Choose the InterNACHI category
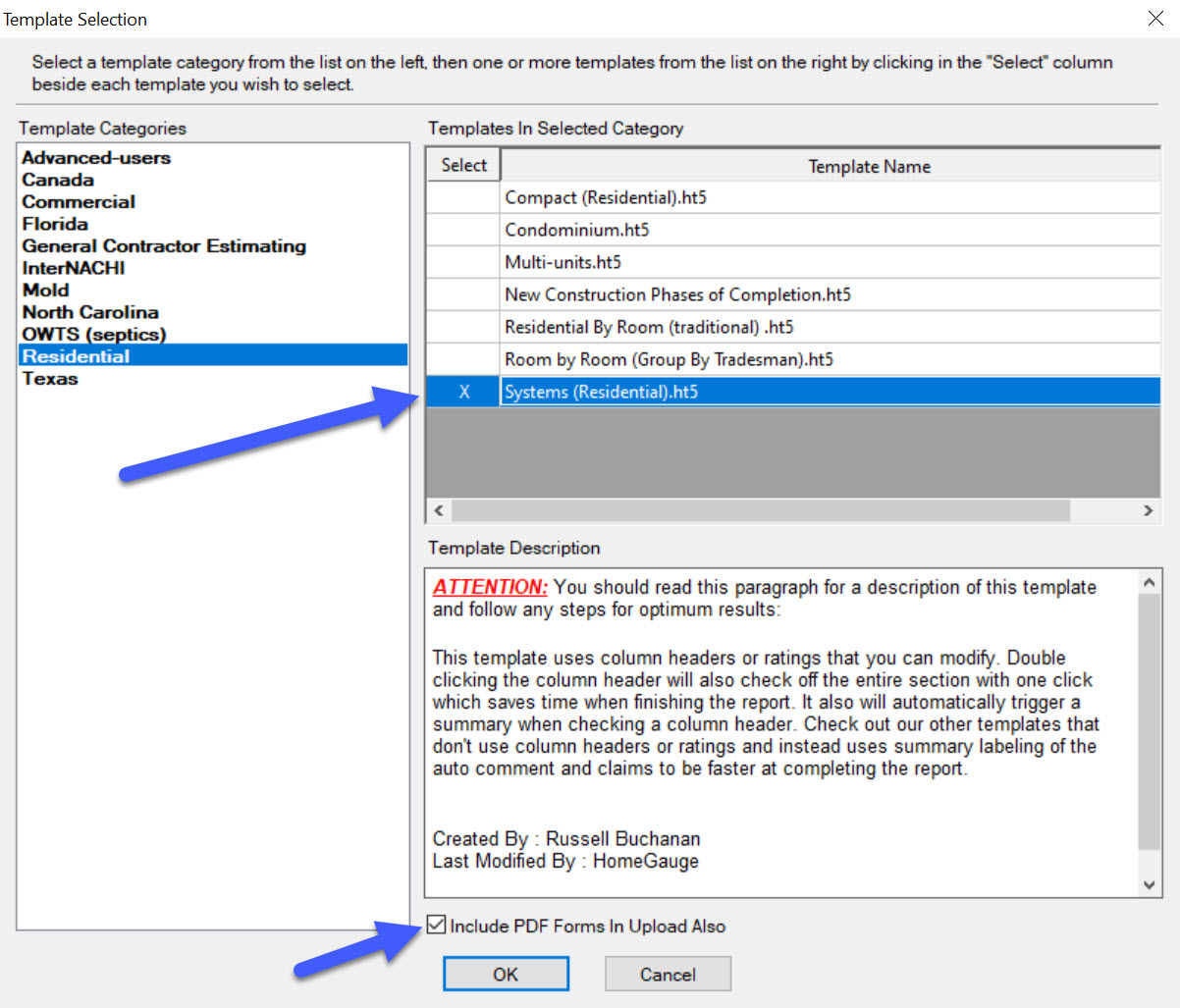 click(x=74, y=268)
